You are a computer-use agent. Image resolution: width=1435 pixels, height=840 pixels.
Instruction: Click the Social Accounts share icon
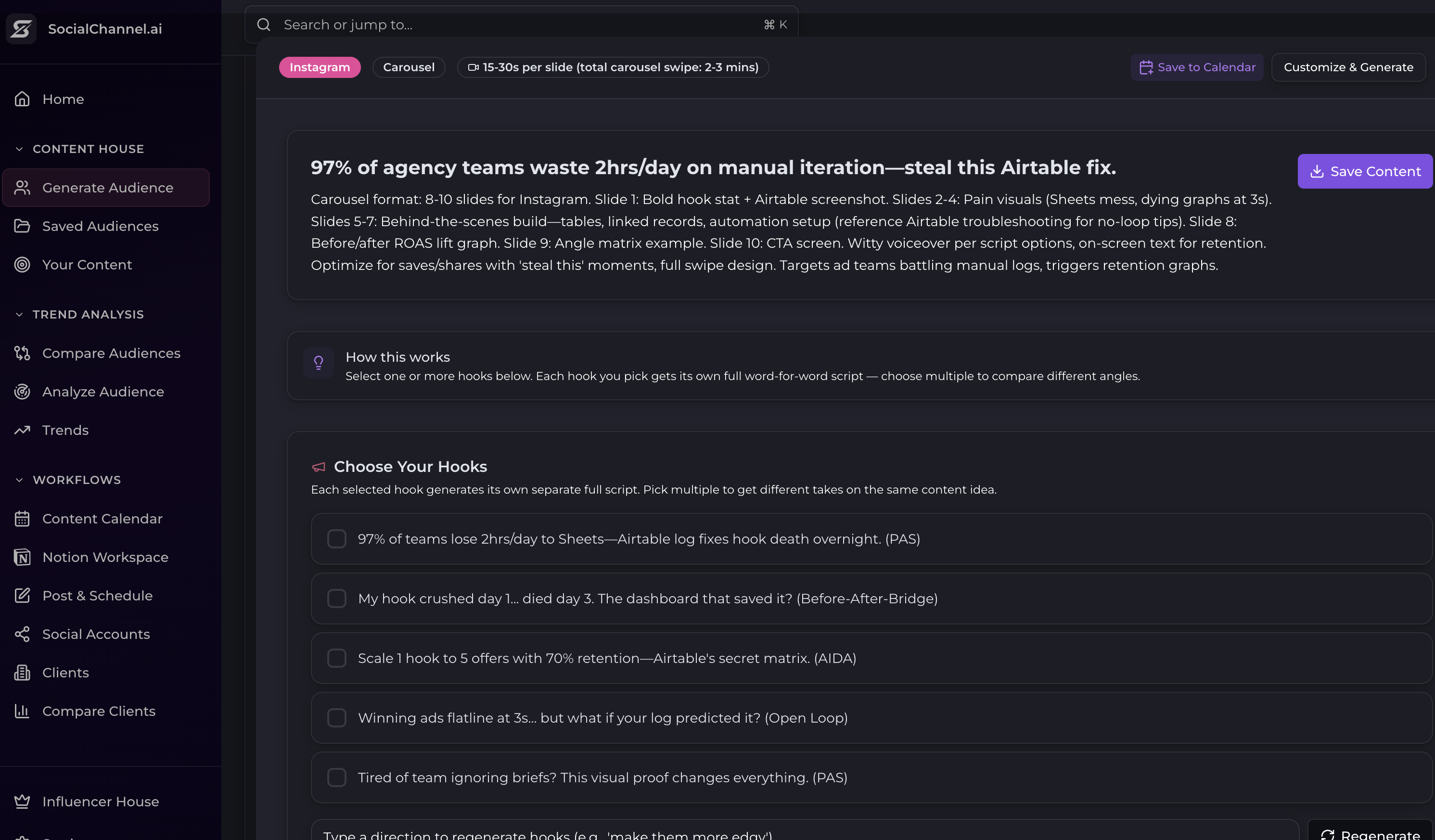(22, 634)
